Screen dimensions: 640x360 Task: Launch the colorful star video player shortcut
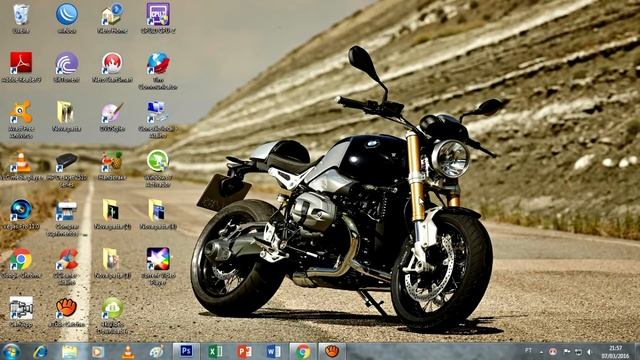(158, 267)
